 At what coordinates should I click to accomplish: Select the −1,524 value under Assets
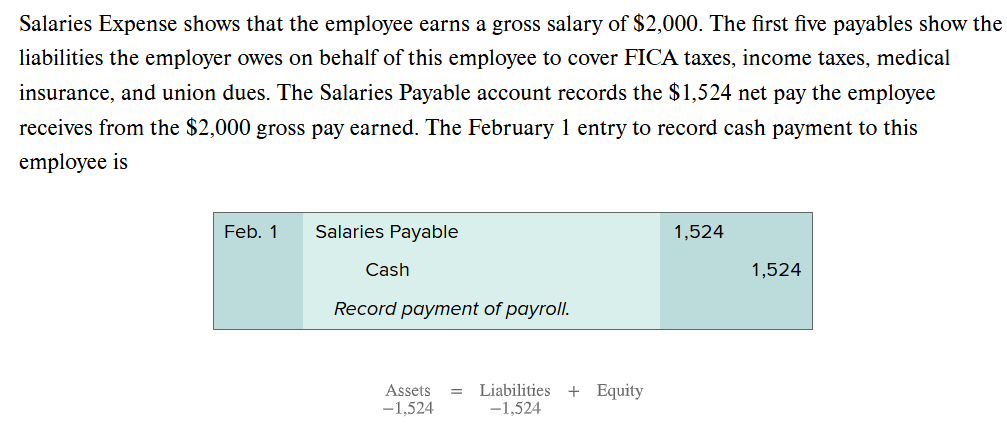[408, 408]
